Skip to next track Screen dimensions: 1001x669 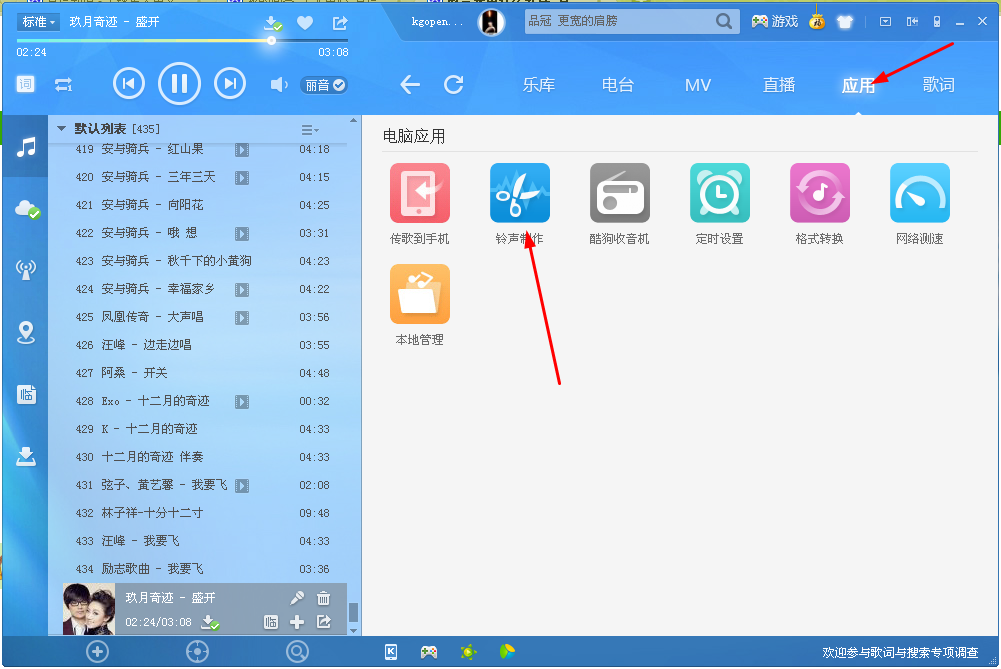[x=230, y=84]
